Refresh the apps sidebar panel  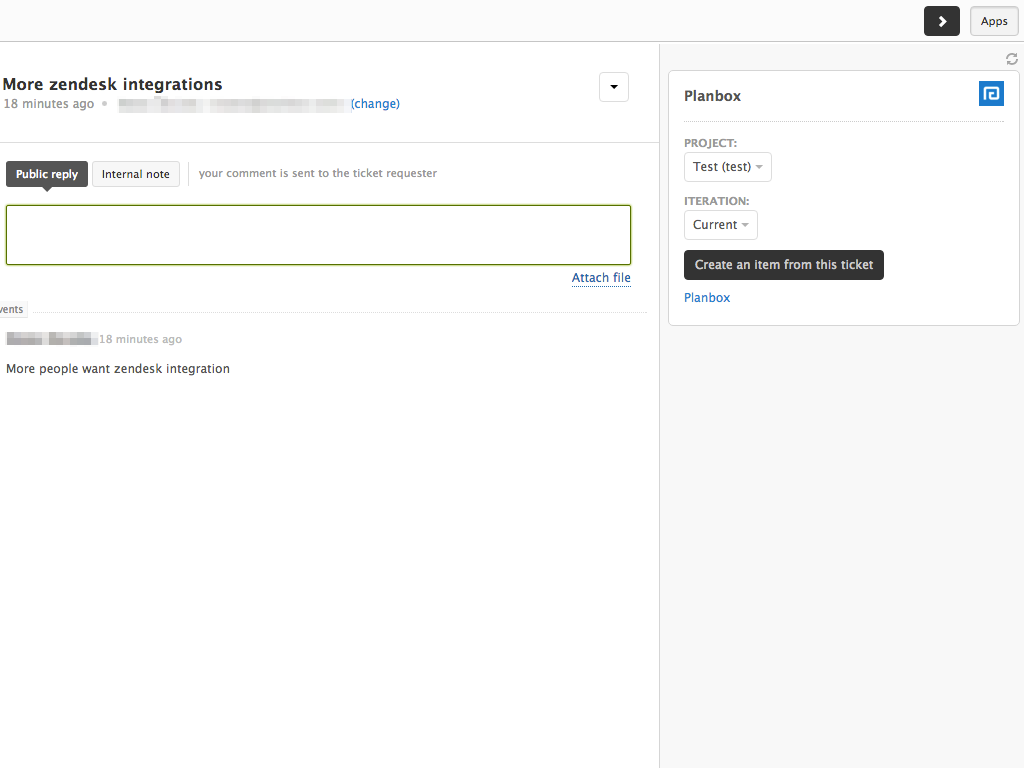point(1012,59)
